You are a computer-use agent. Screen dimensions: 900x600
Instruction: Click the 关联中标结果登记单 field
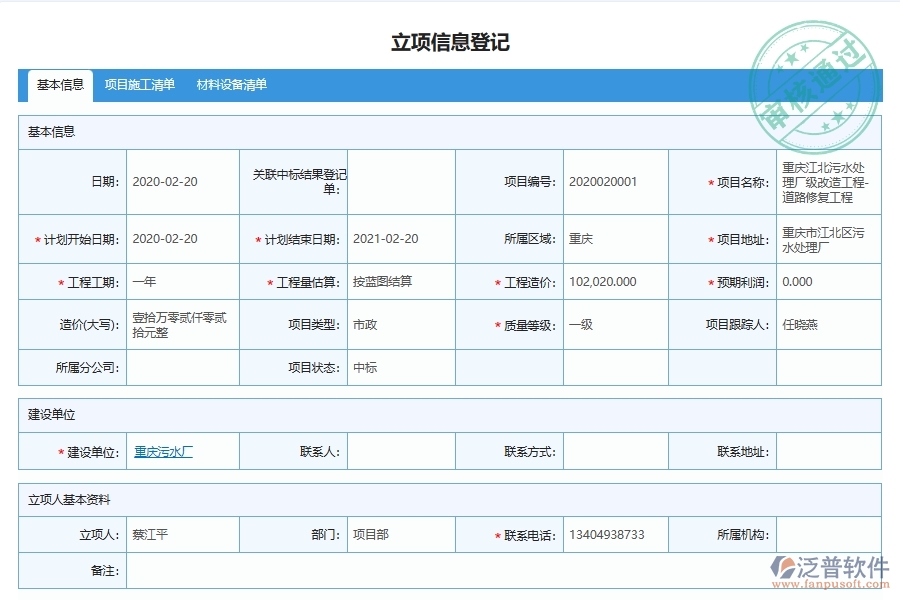point(400,181)
